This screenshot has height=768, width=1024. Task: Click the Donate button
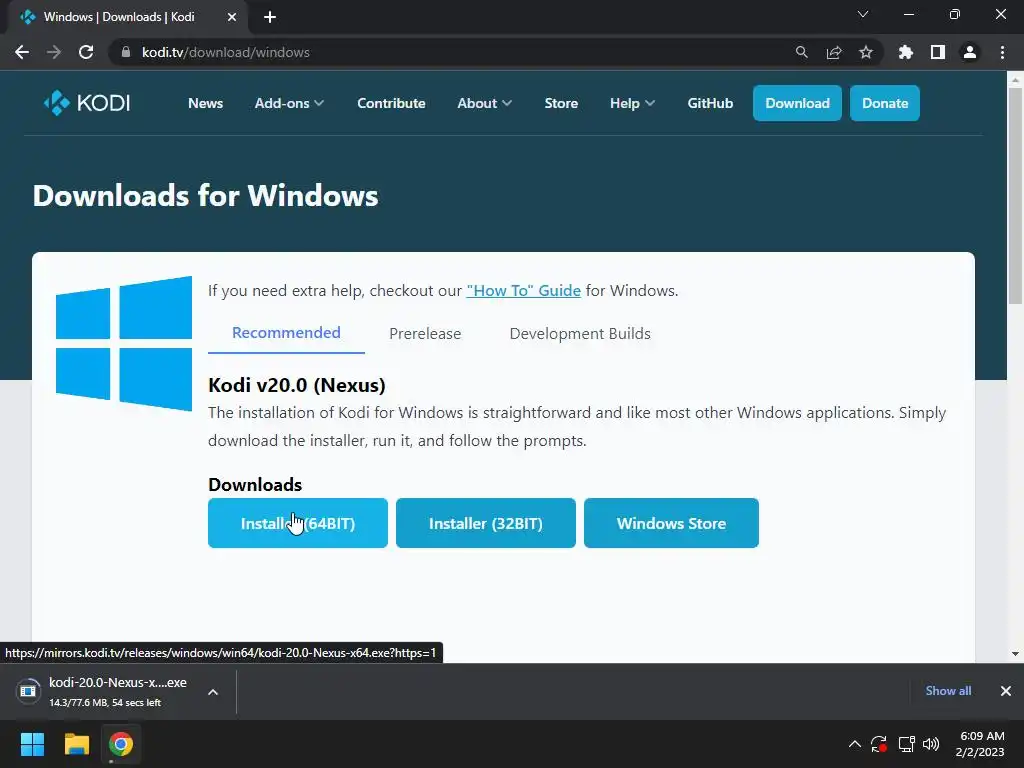(x=885, y=103)
